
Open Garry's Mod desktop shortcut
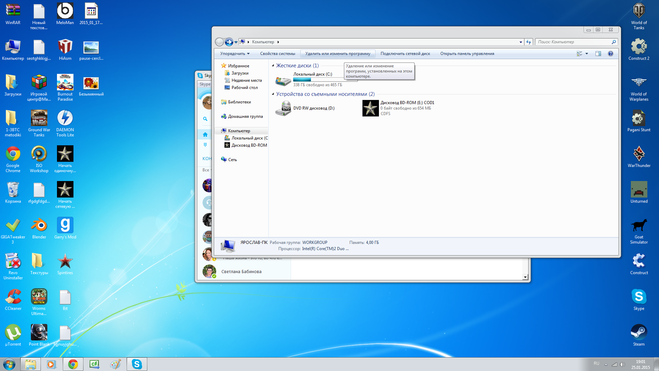click(65, 228)
